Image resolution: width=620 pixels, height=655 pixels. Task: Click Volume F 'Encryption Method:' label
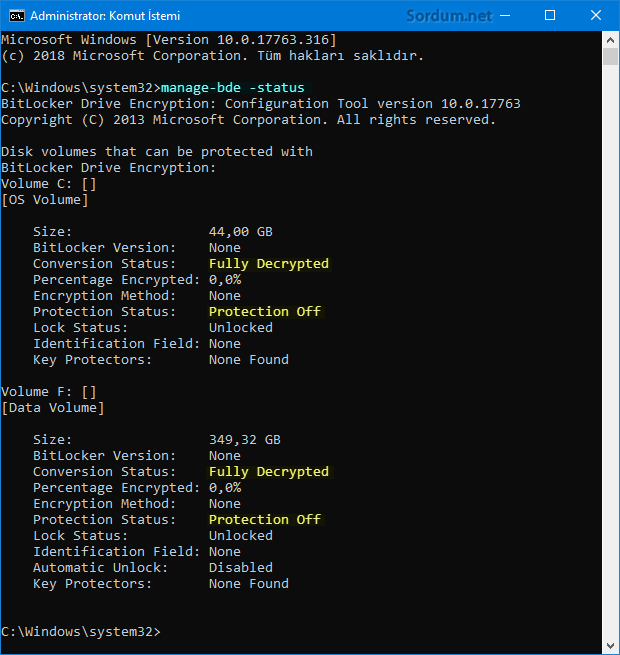(104, 504)
